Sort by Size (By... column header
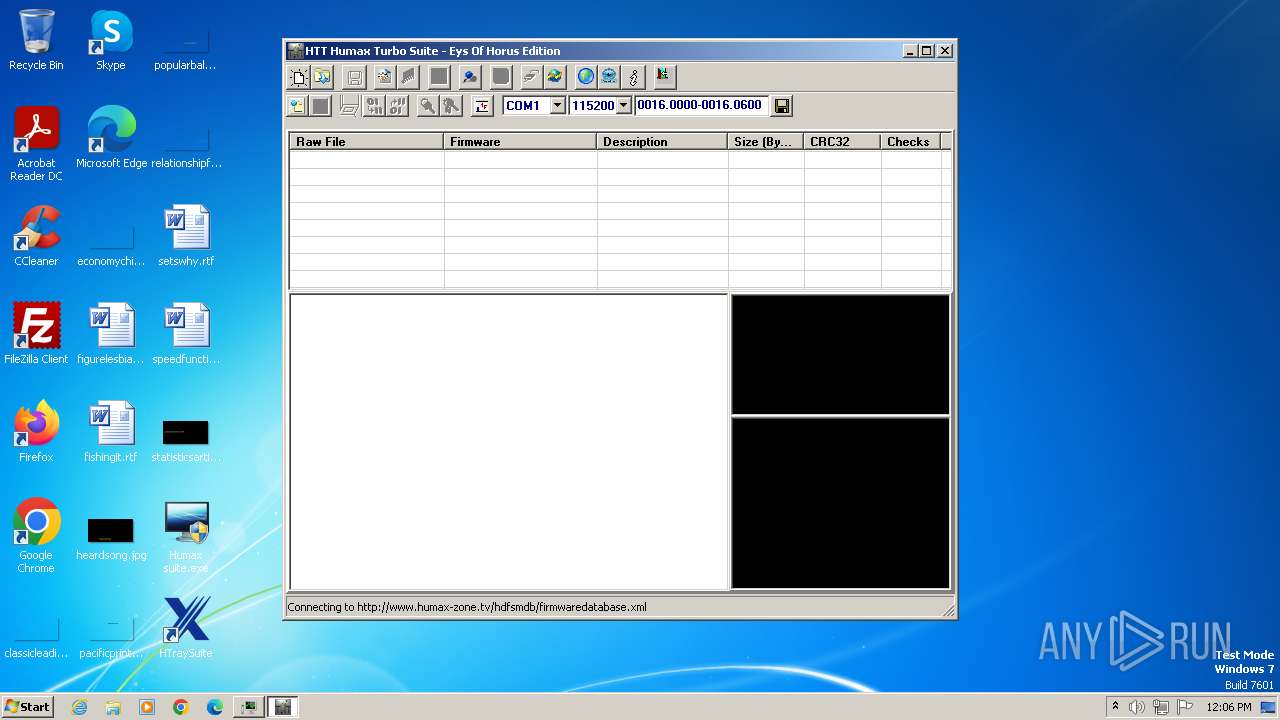This screenshot has width=1280, height=720. pyautogui.click(x=766, y=142)
